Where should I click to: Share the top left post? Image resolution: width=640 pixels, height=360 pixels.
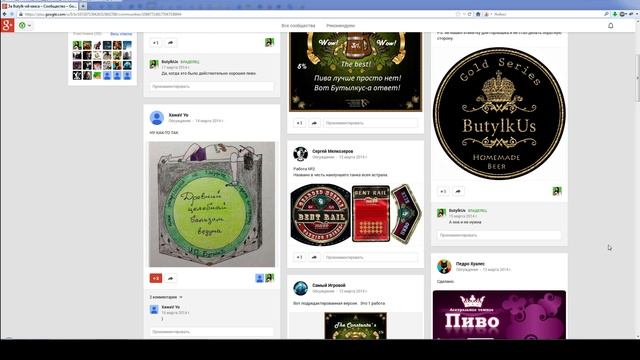tap(171, 42)
